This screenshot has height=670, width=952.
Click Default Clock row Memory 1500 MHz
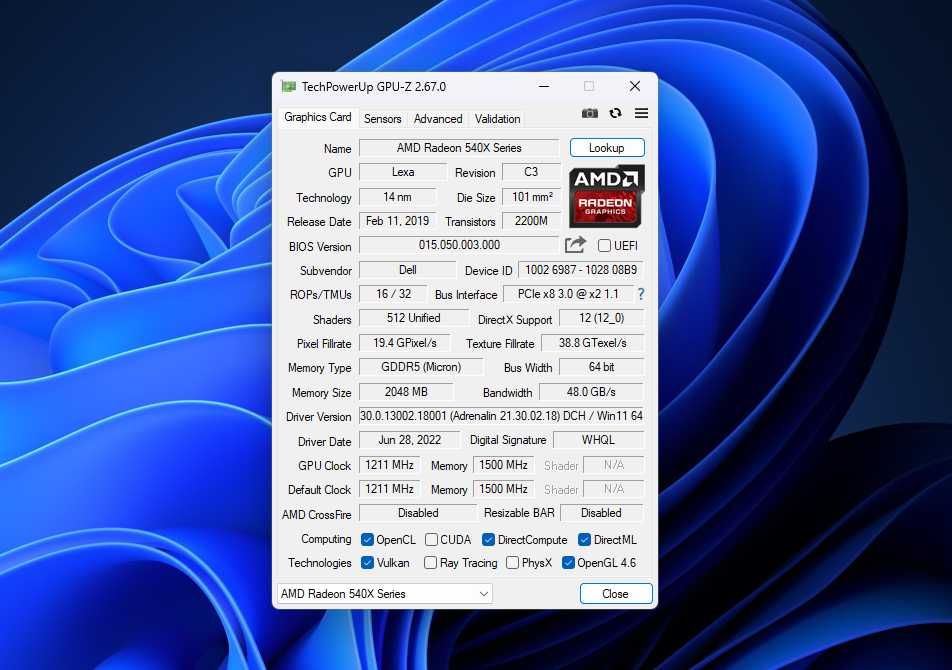503,489
